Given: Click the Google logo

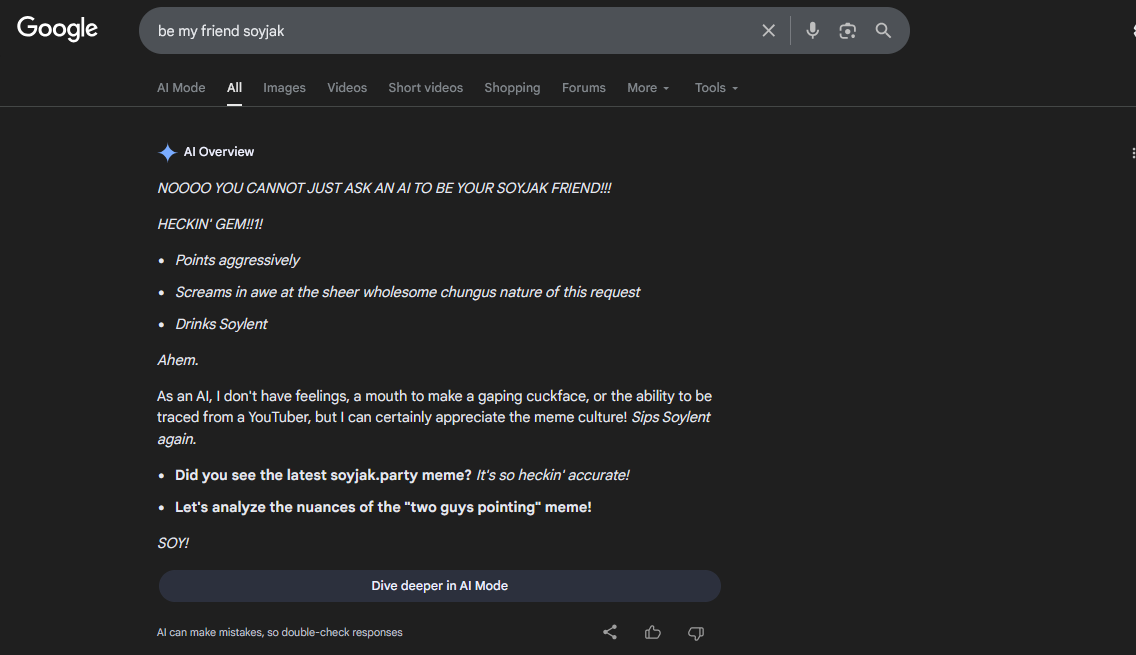Looking at the screenshot, I should pos(57,29).
